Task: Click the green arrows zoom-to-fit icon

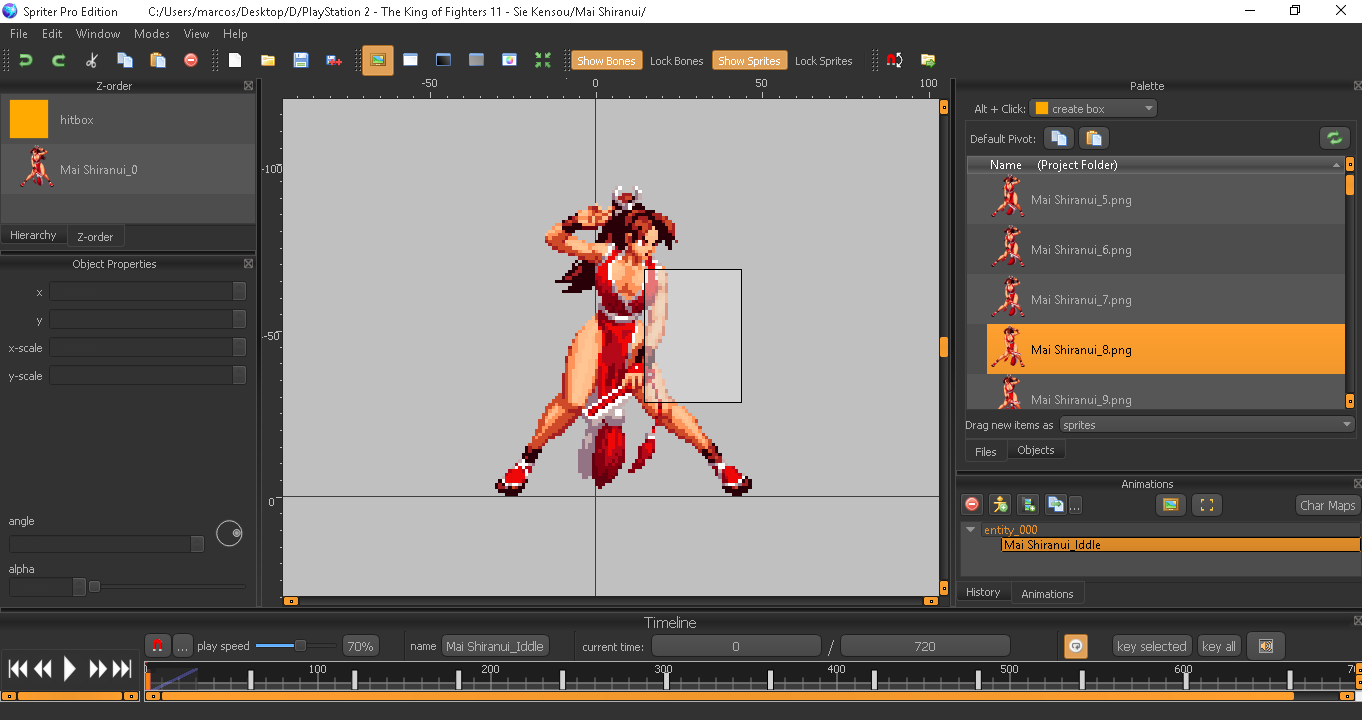Action: click(x=543, y=60)
